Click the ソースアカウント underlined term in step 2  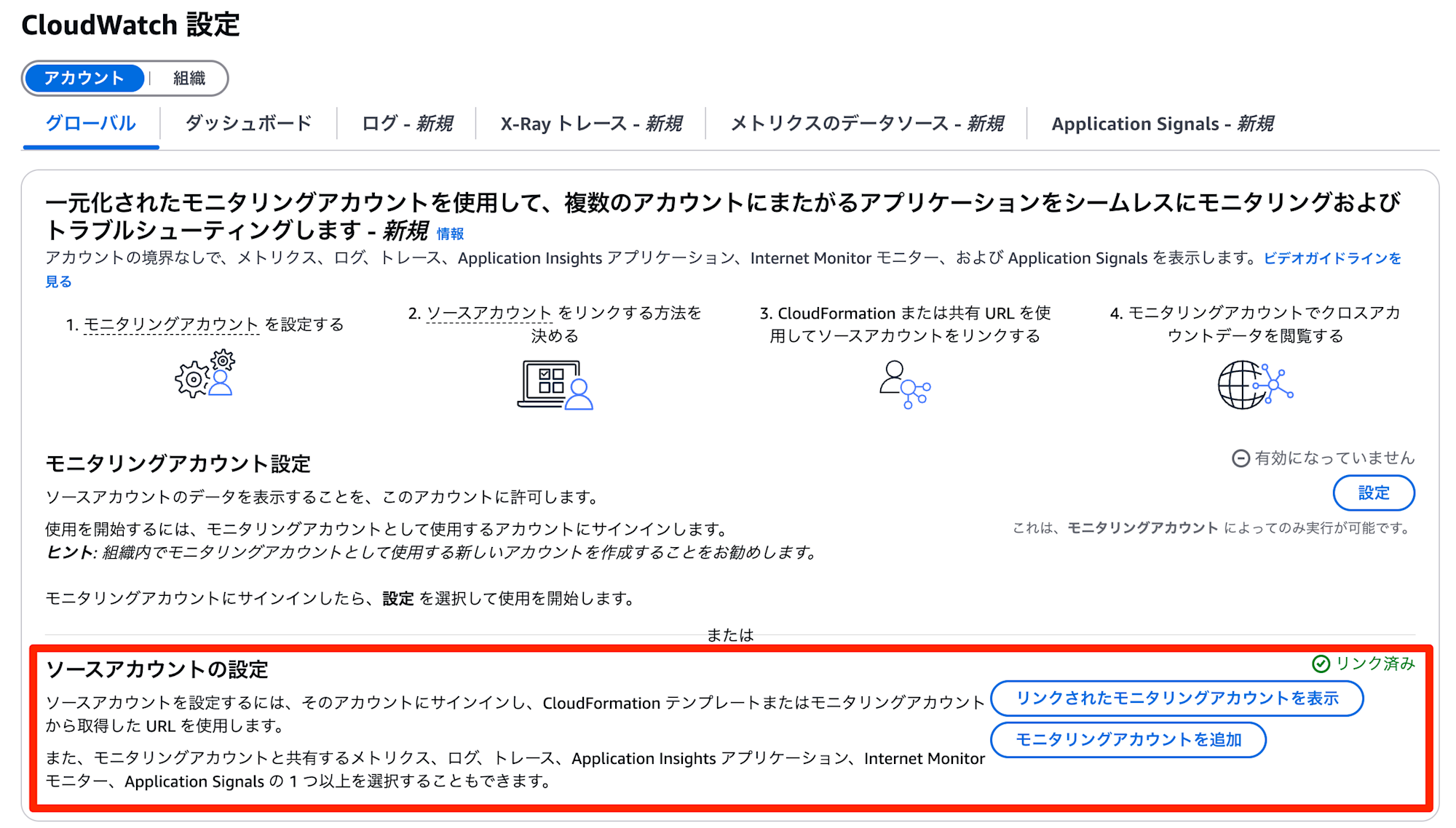click(489, 313)
